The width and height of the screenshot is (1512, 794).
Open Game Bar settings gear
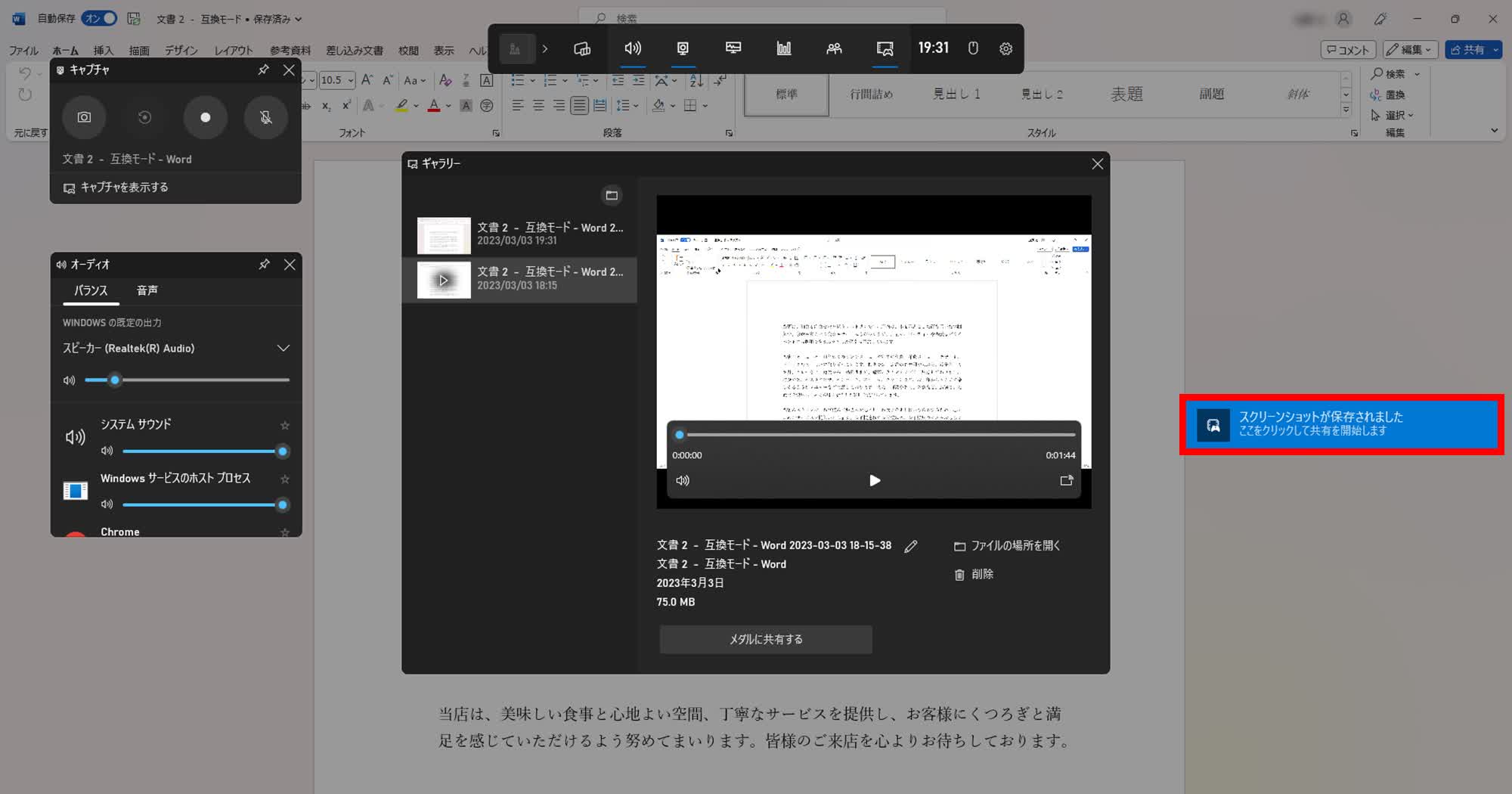[x=1005, y=48]
